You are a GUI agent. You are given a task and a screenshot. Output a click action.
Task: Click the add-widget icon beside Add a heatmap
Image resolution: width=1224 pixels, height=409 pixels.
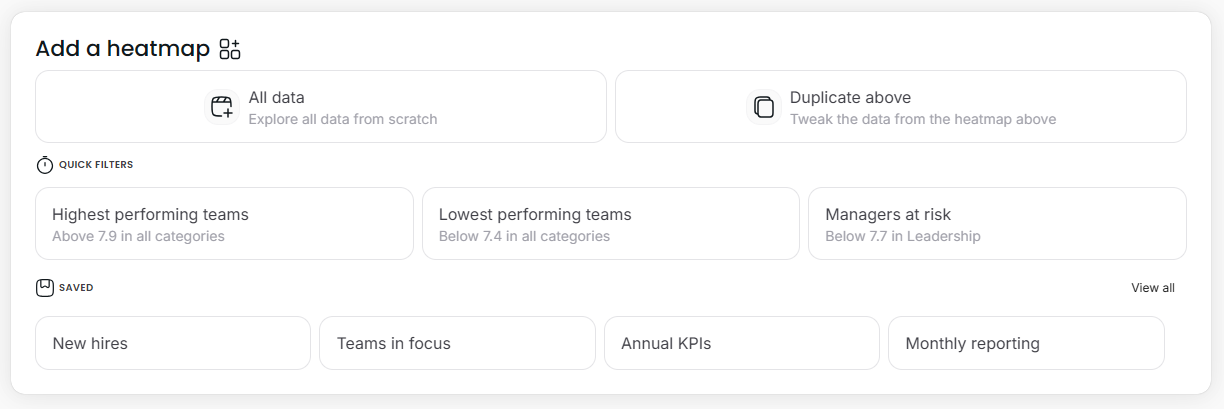tap(230, 49)
